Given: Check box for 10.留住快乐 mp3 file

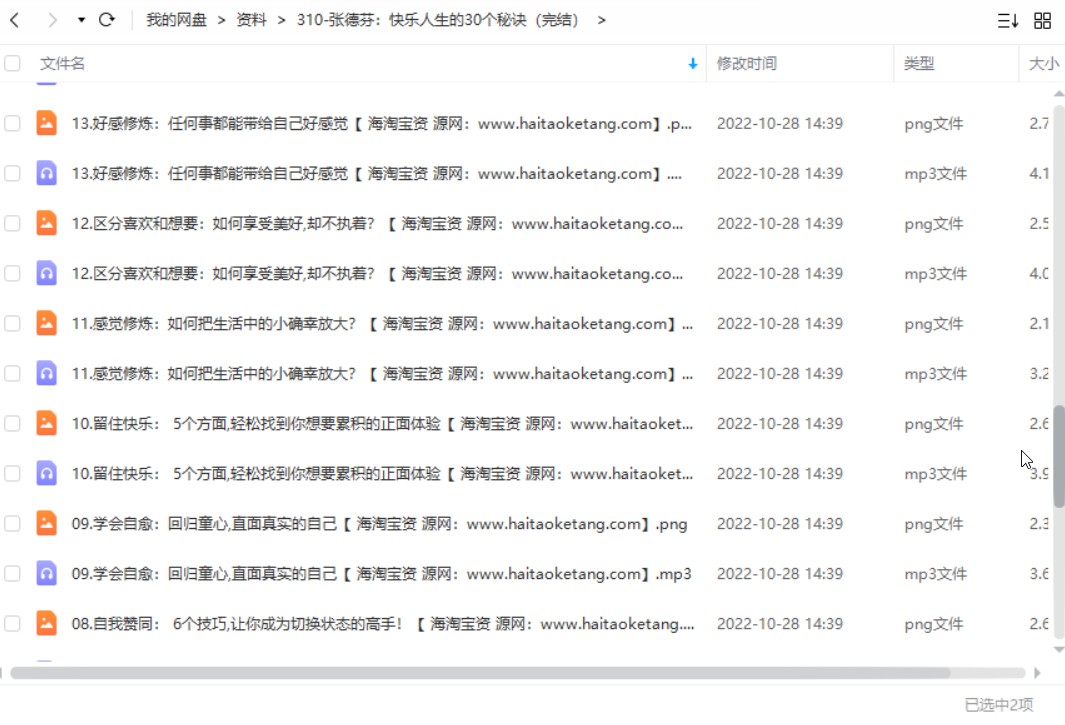Looking at the screenshot, I should click(12, 474).
